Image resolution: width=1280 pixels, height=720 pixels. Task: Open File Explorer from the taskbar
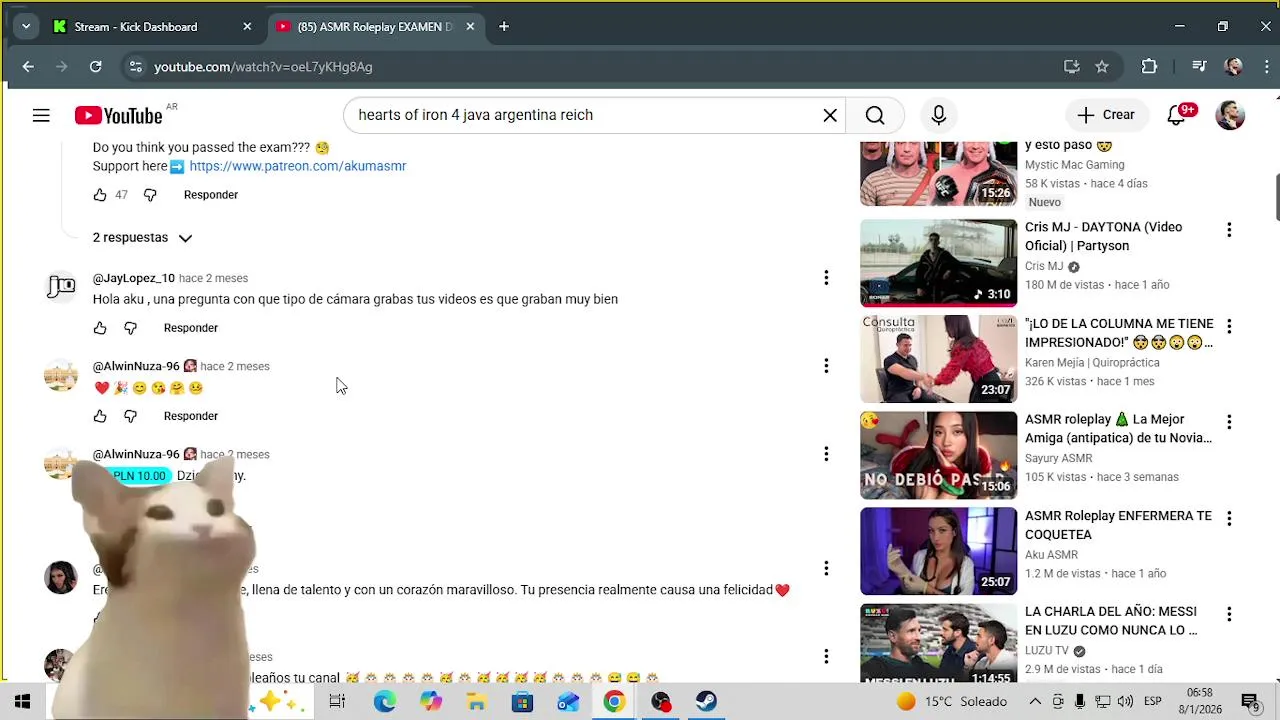coord(476,701)
